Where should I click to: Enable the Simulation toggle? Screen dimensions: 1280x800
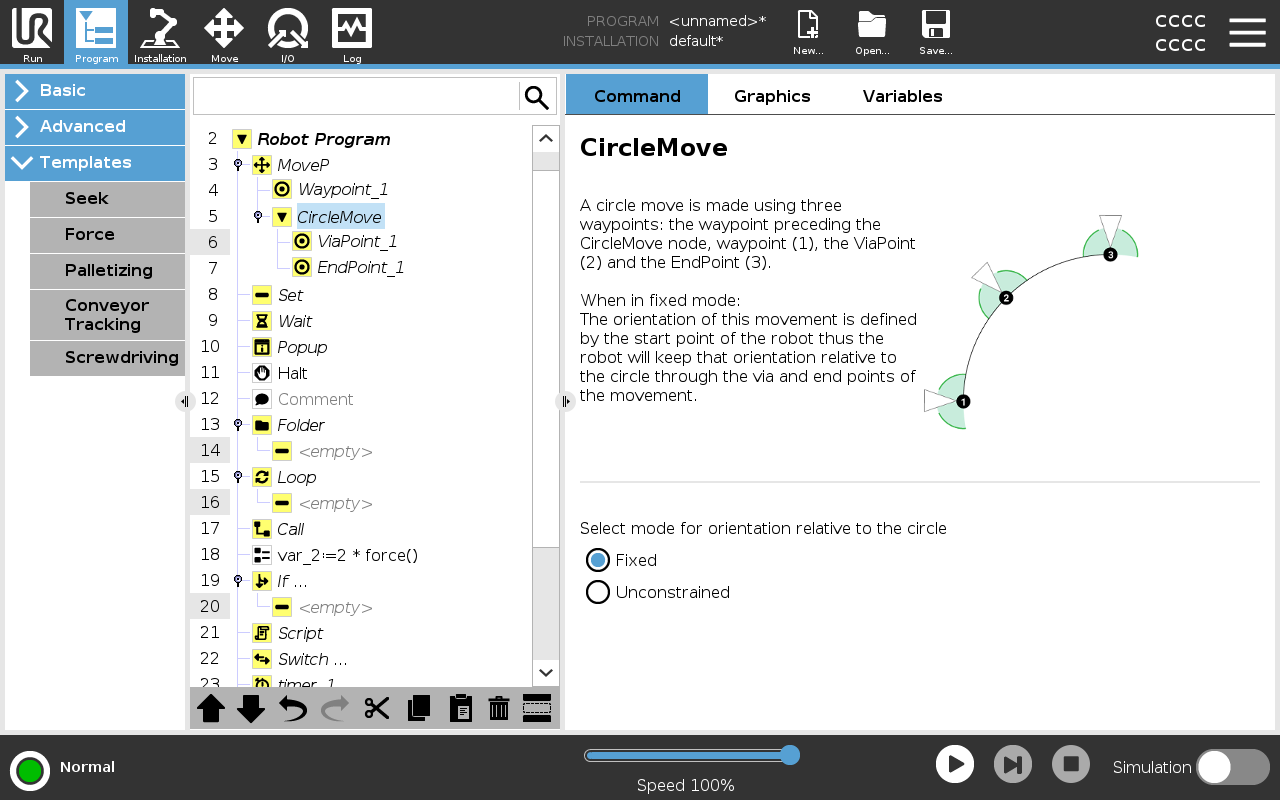(1232, 767)
